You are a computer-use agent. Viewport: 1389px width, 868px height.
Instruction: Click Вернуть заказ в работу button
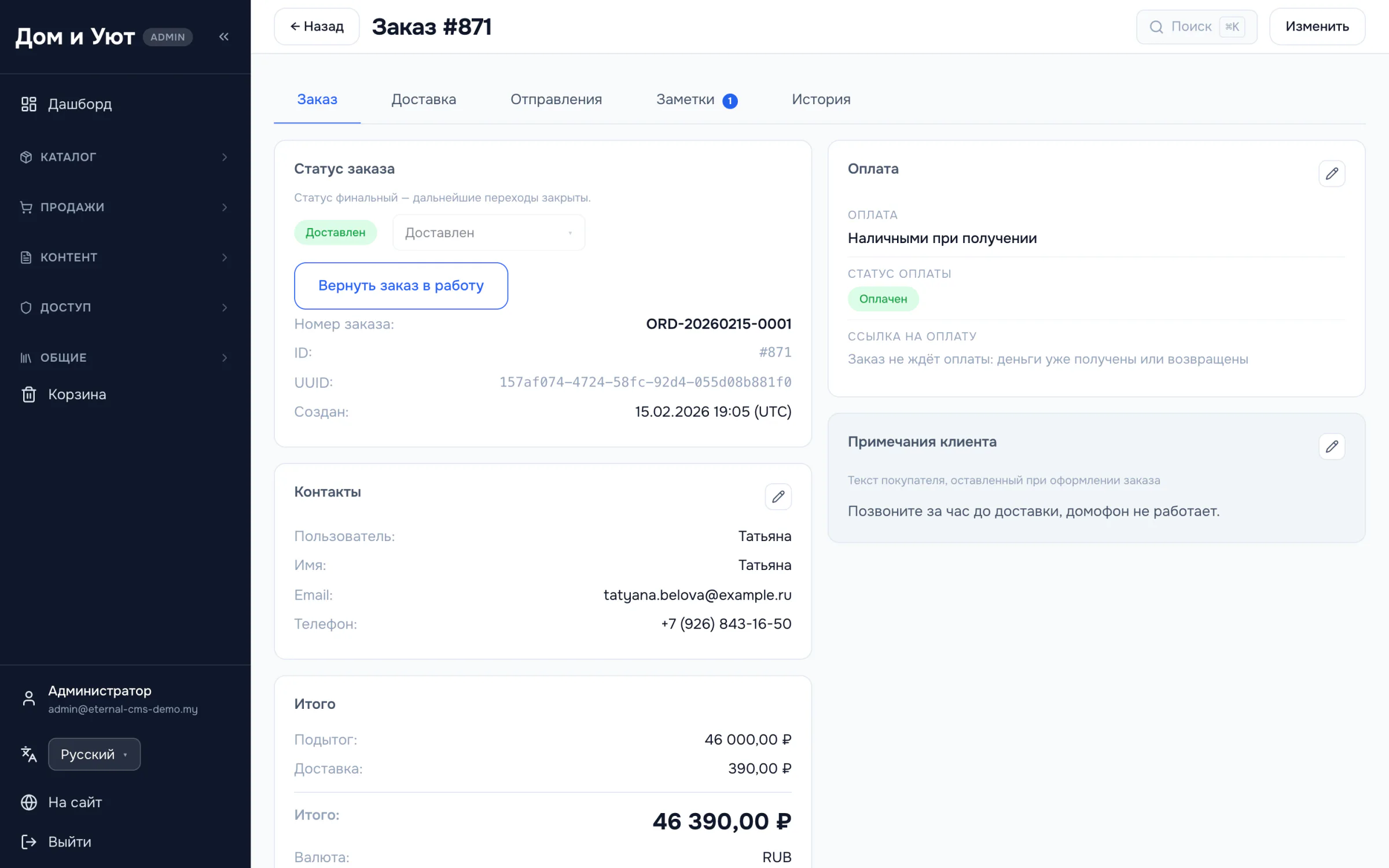[401, 286]
